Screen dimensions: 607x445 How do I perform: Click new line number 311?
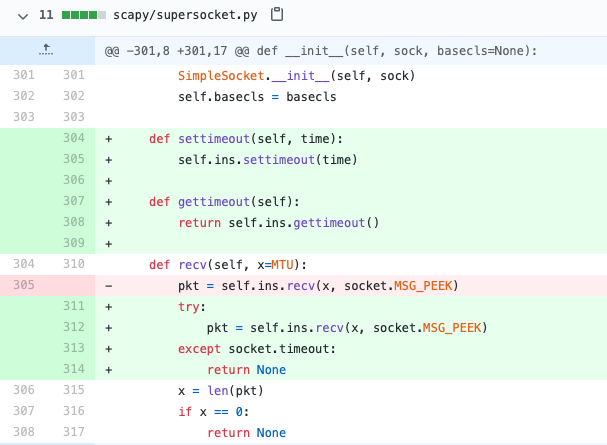tap(74, 306)
